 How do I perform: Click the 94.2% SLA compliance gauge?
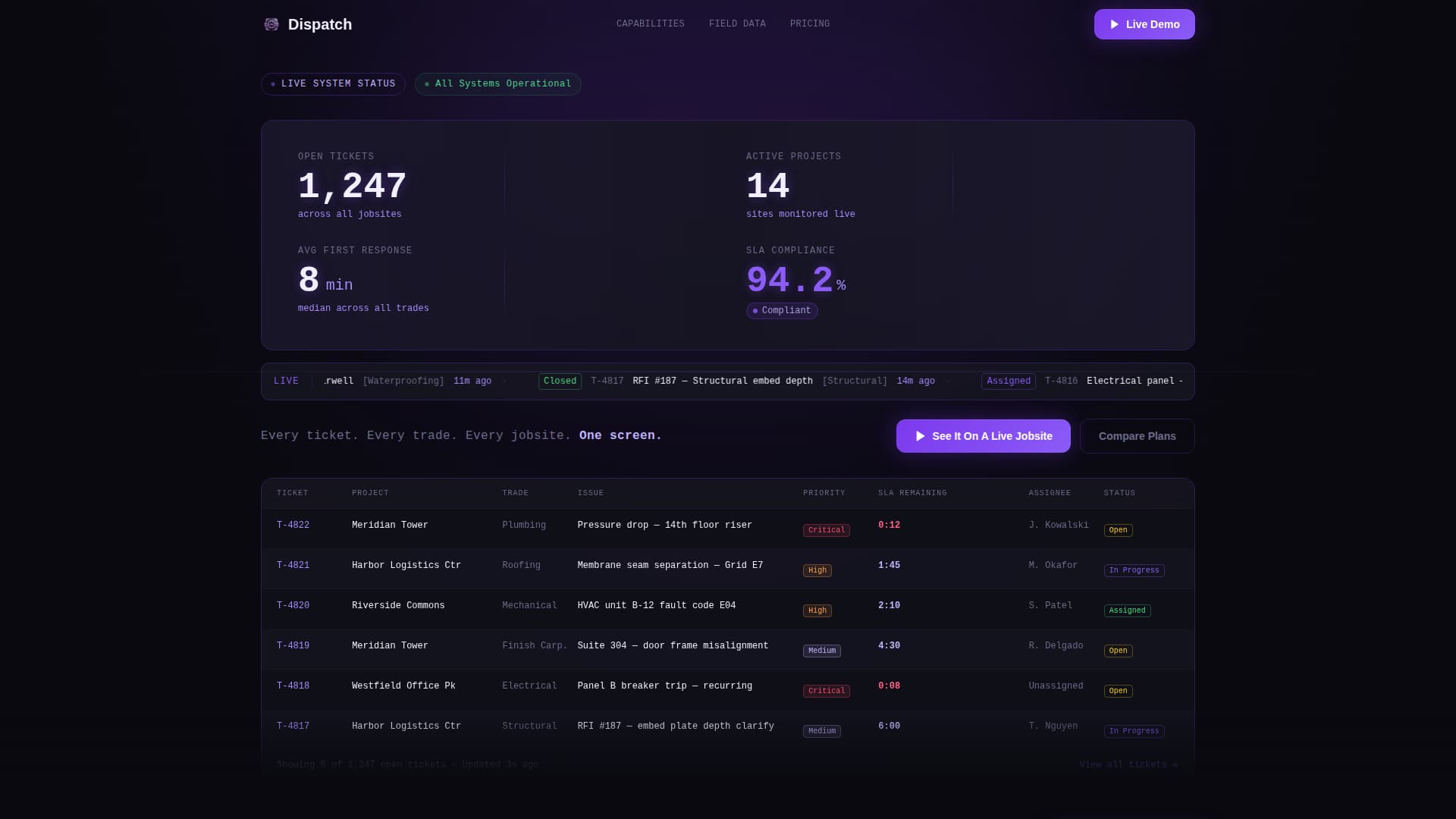click(789, 279)
